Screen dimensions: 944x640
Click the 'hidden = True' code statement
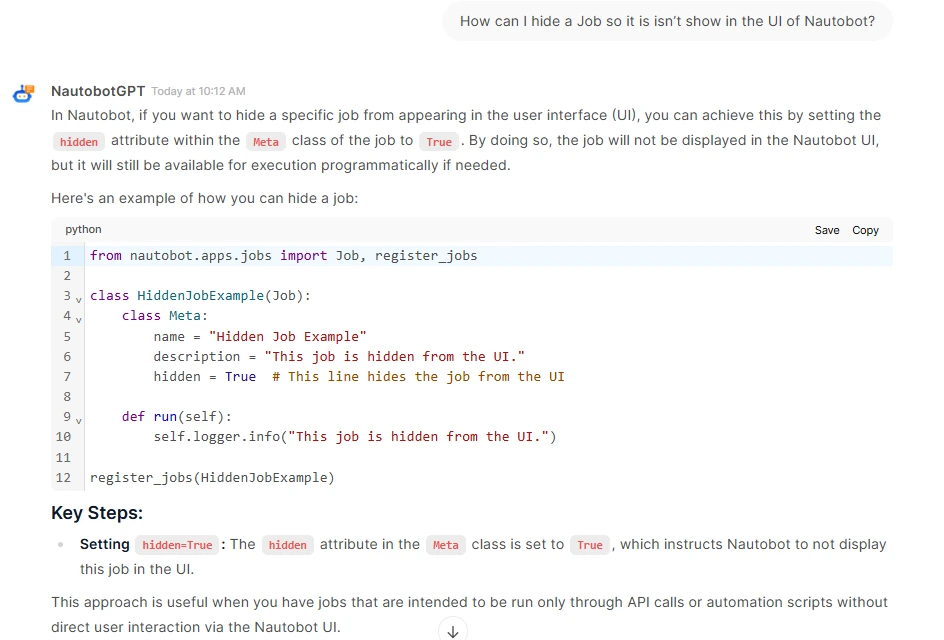point(205,376)
